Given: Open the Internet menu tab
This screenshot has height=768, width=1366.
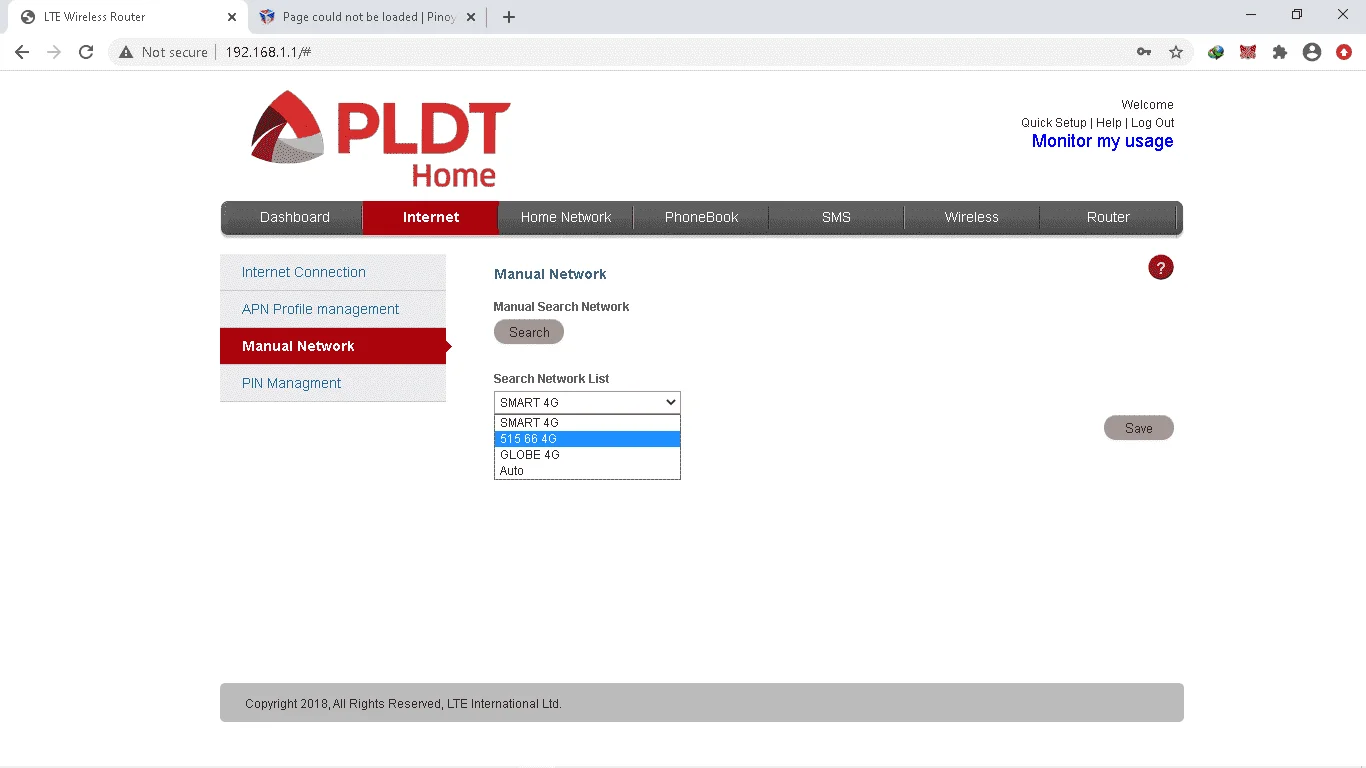Looking at the screenshot, I should [431, 217].
